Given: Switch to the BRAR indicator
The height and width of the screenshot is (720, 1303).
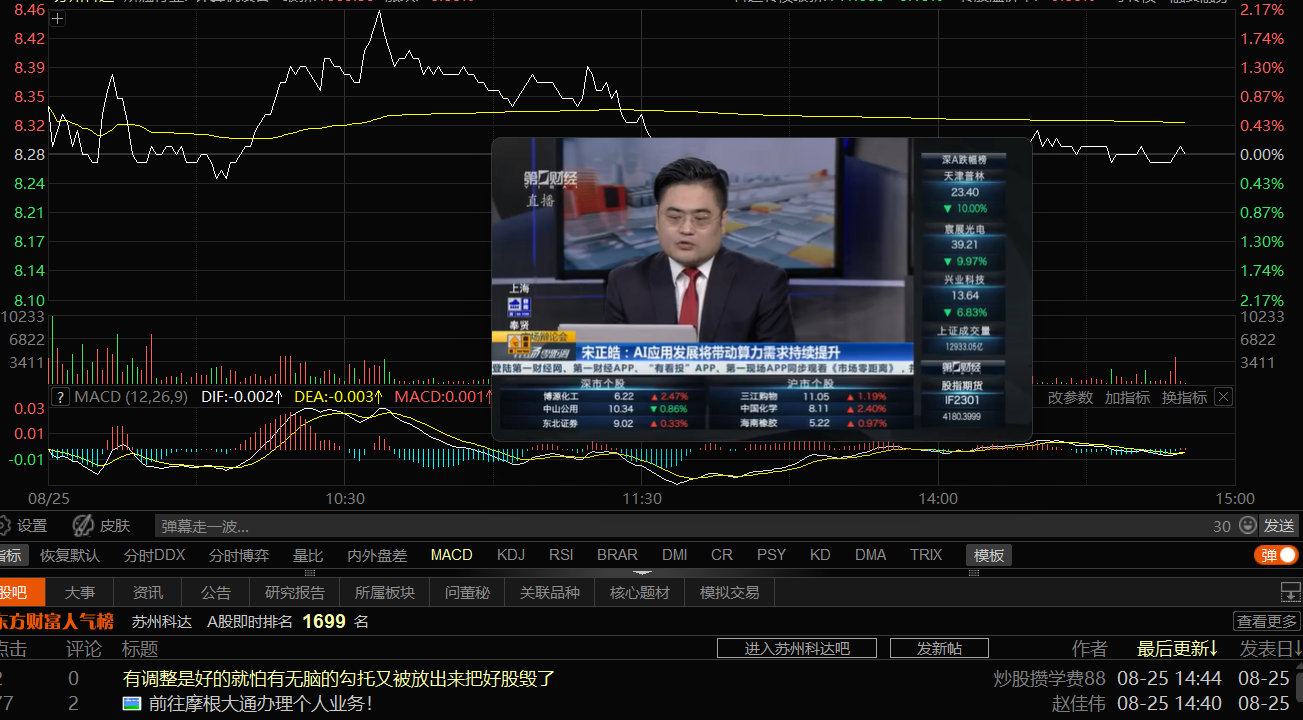Looking at the screenshot, I should (617, 555).
